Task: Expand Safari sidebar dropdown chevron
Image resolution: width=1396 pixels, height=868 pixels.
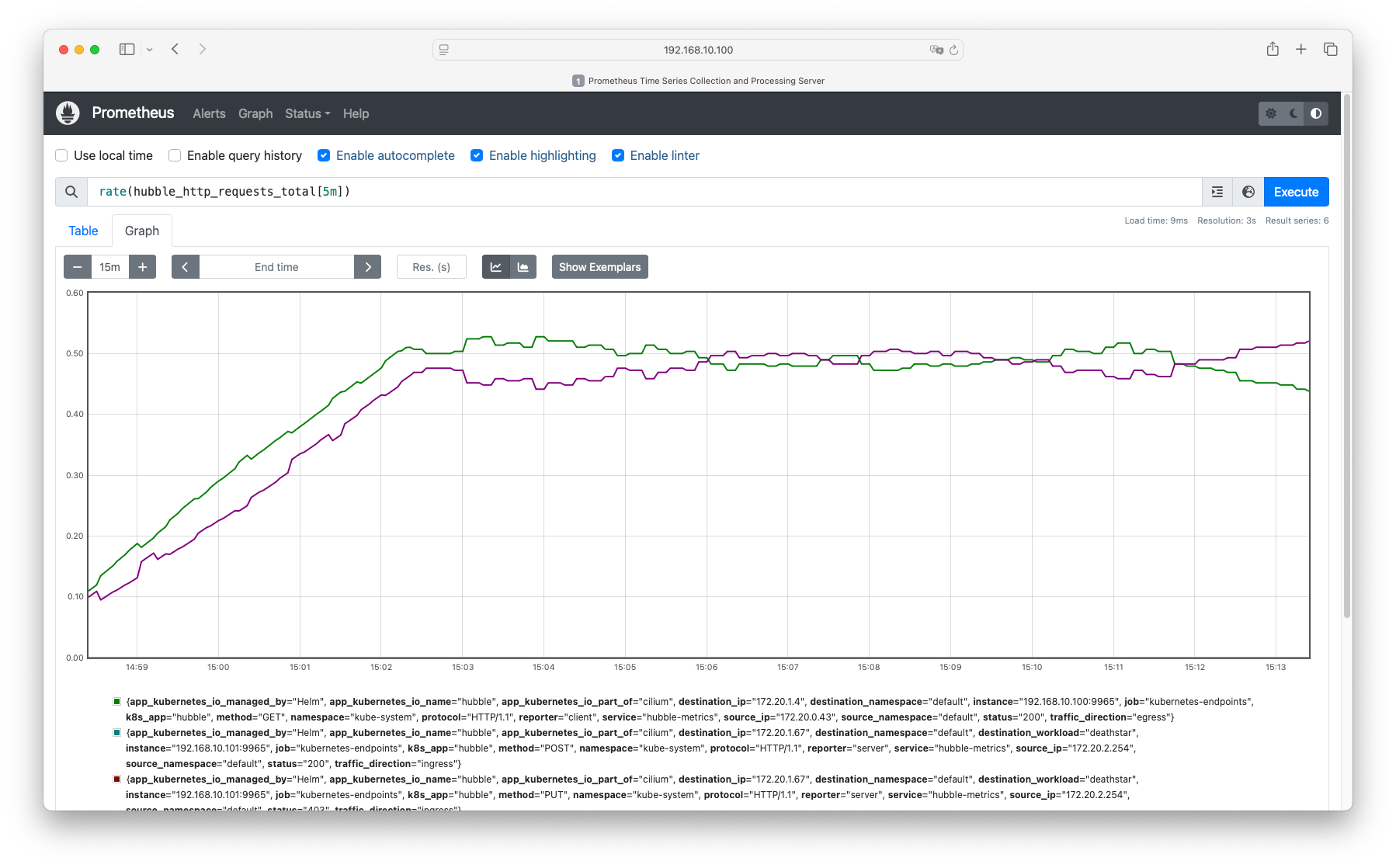Action: [x=150, y=50]
